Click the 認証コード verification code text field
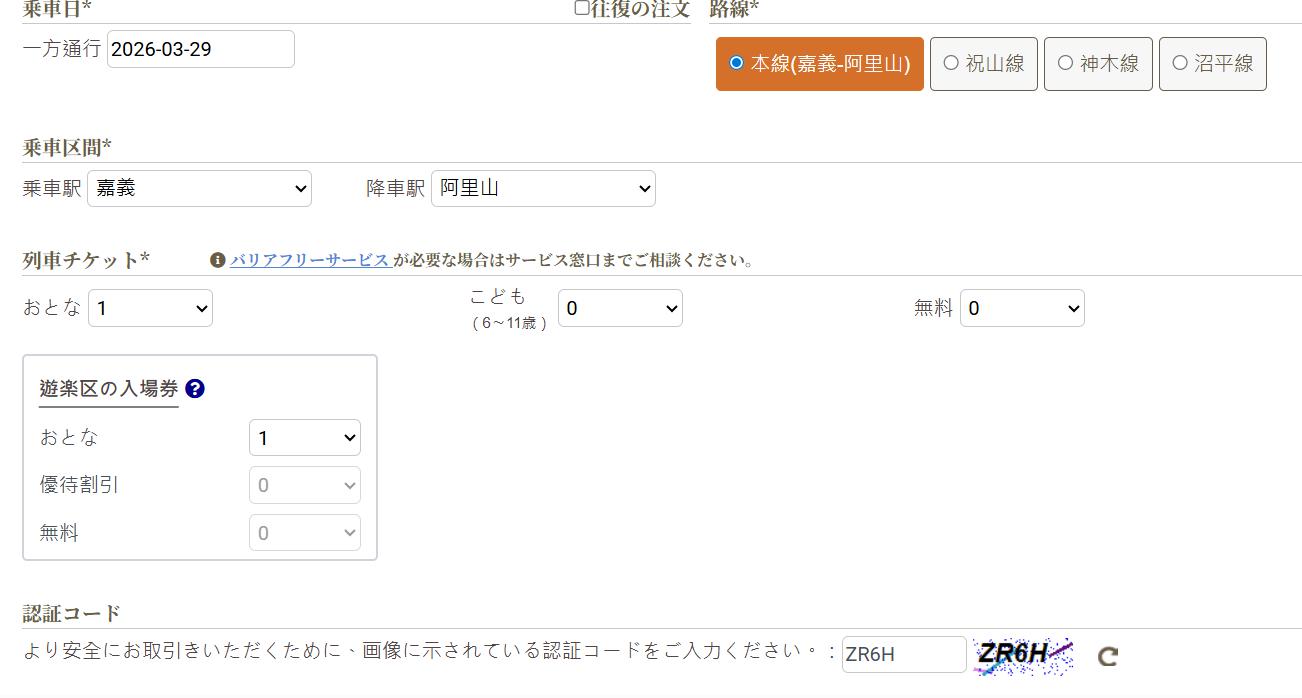Viewport: 1302px width, 698px height. point(903,655)
